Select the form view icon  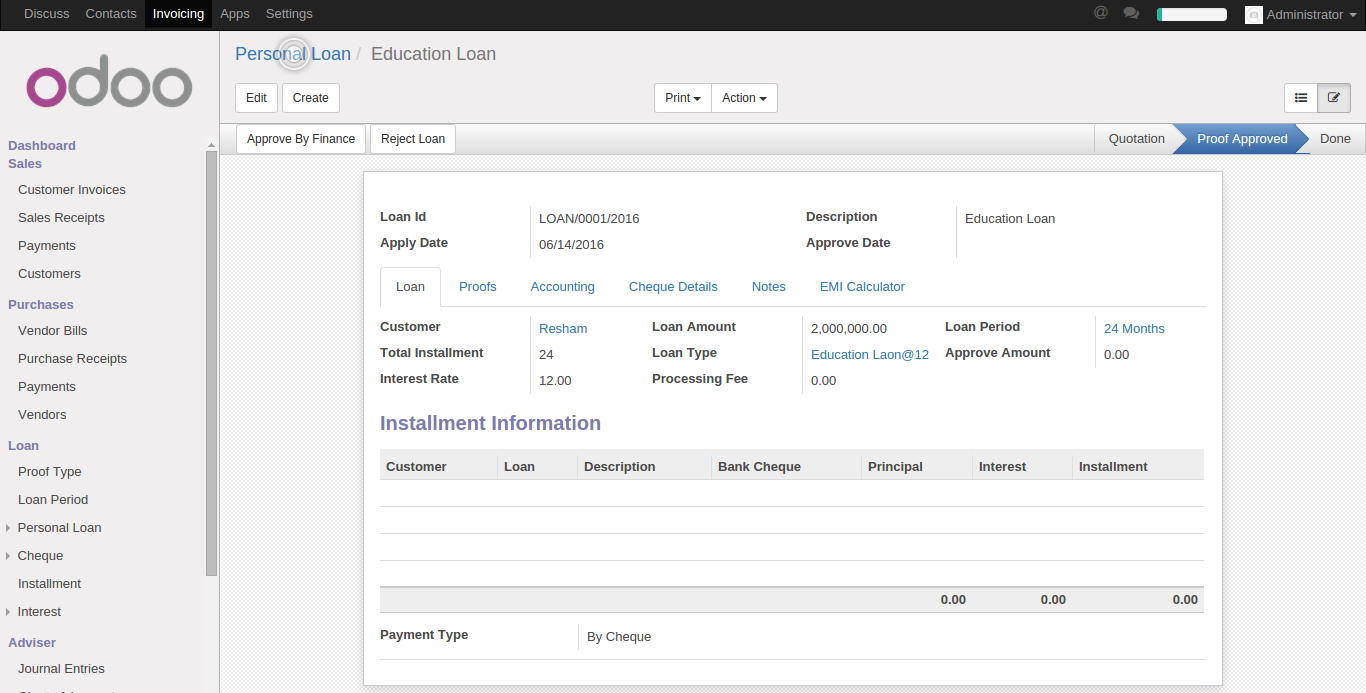[x=1334, y=98]
